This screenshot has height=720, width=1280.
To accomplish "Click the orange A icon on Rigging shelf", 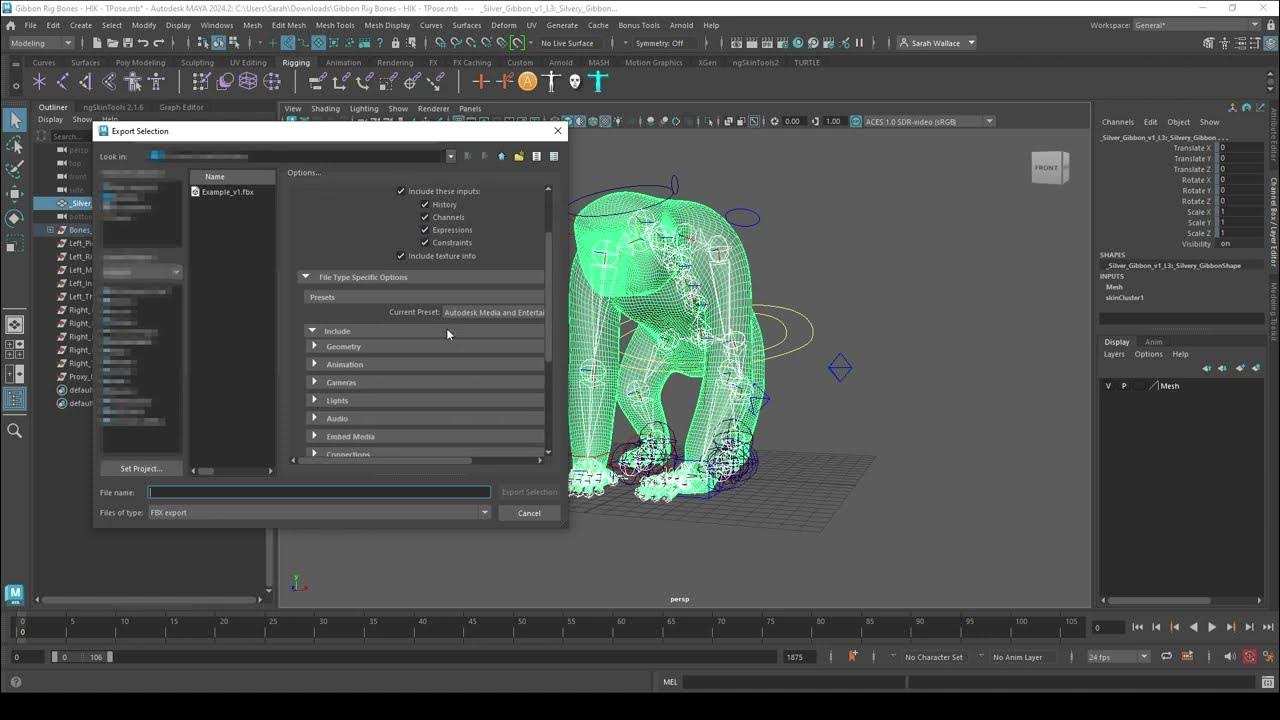I will [527, 82].
